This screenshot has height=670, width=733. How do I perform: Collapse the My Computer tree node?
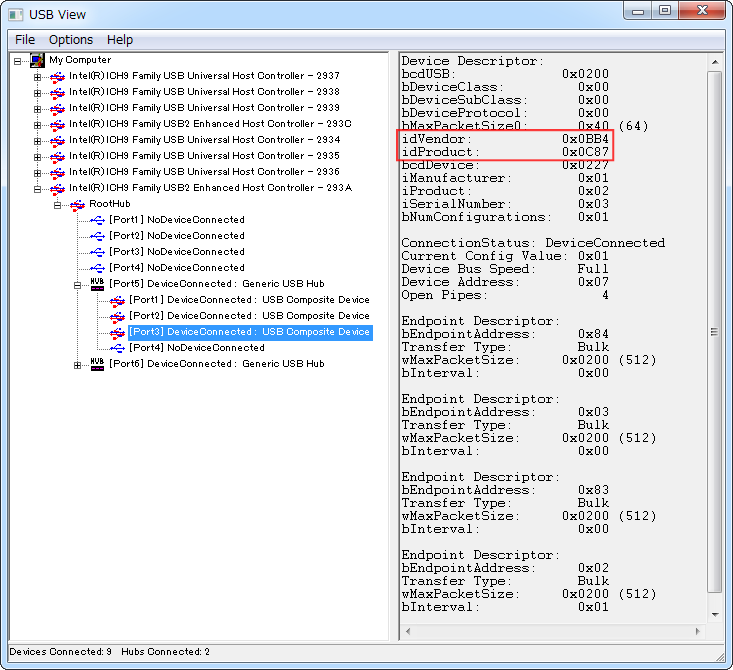click(x=17, y=61)
